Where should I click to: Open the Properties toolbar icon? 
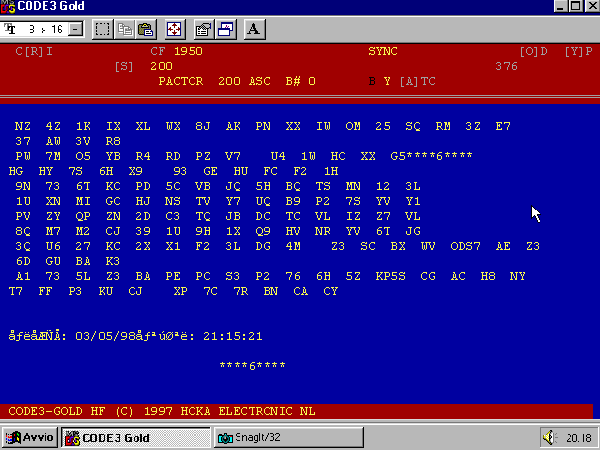pyautogui.click(x=203, y=29)
